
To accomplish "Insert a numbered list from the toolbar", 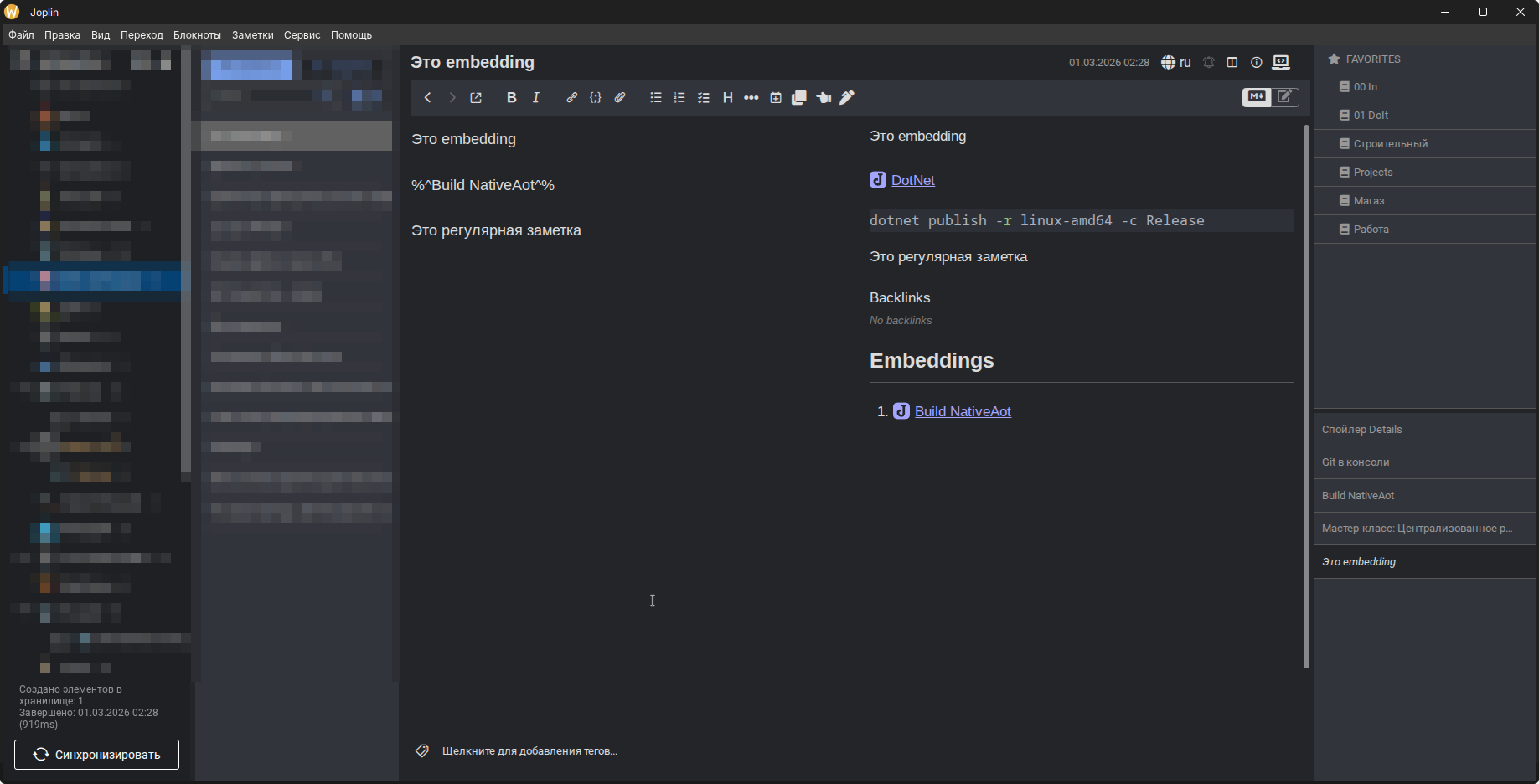I will 679,98.
